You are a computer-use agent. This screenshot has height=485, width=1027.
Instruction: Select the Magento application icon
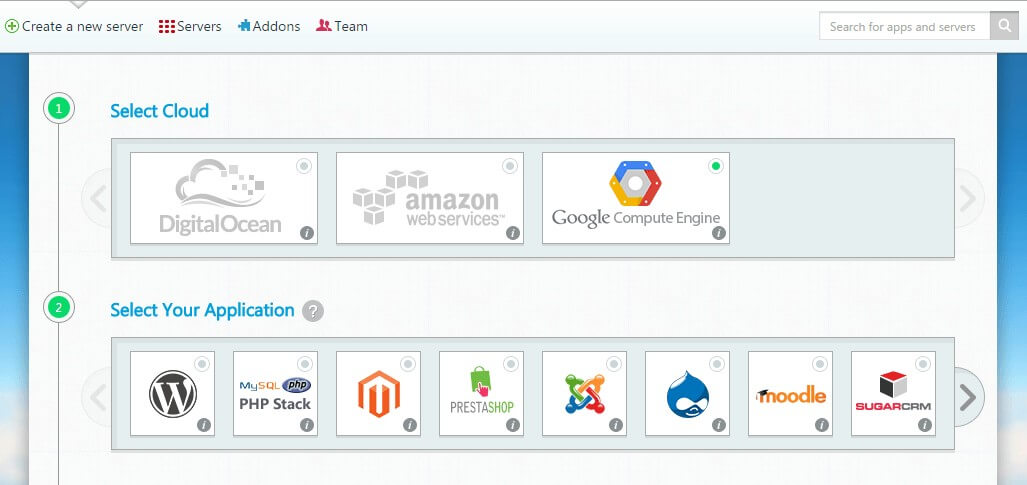[378, 394]
